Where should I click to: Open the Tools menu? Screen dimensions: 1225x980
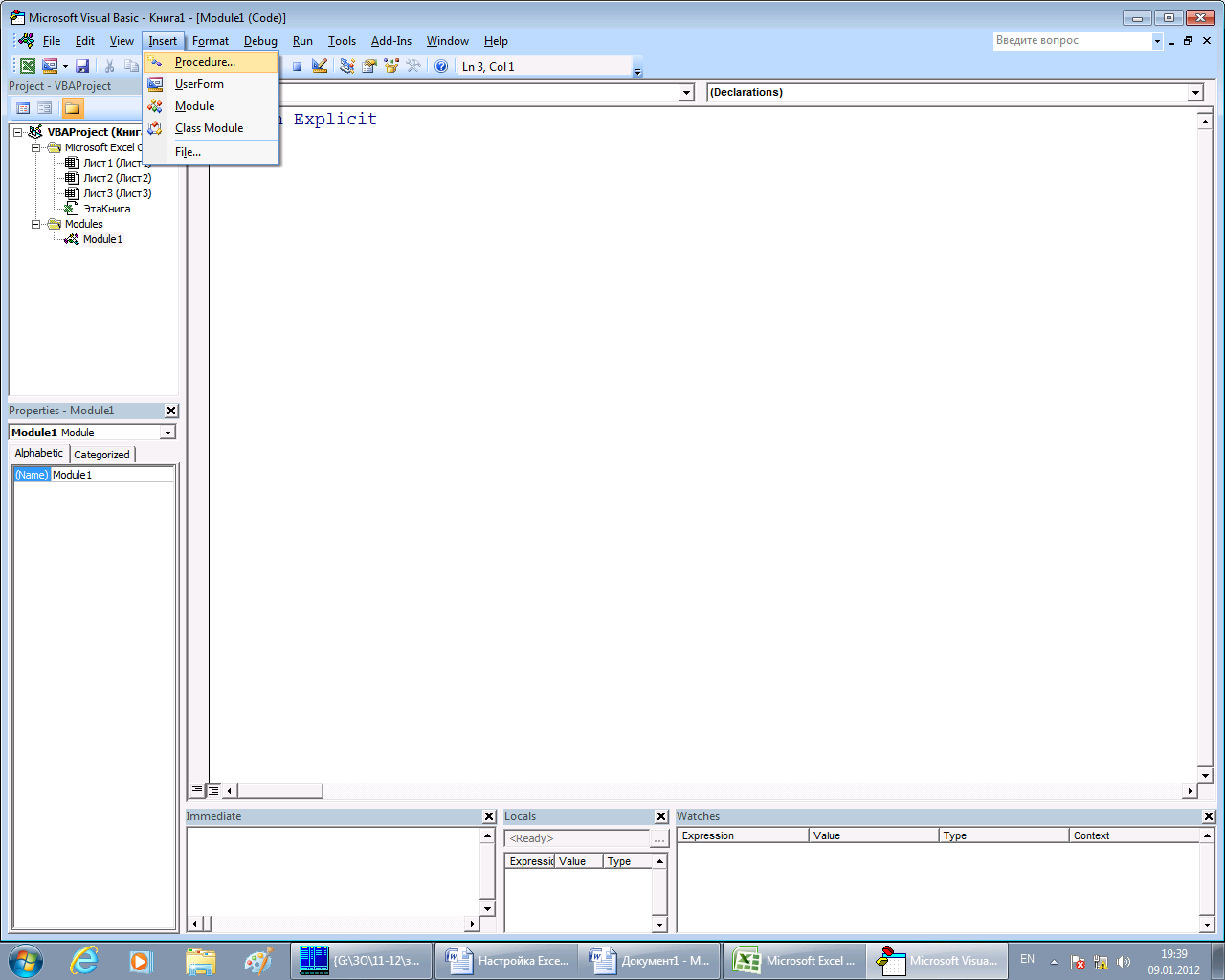(342, 41)
